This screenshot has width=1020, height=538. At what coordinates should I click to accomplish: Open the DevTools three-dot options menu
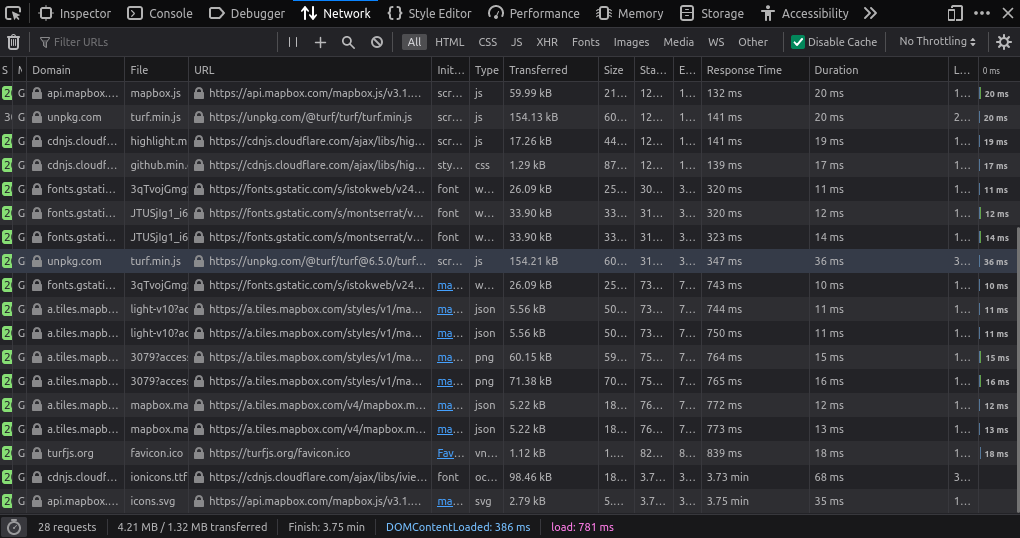point(982,13)
